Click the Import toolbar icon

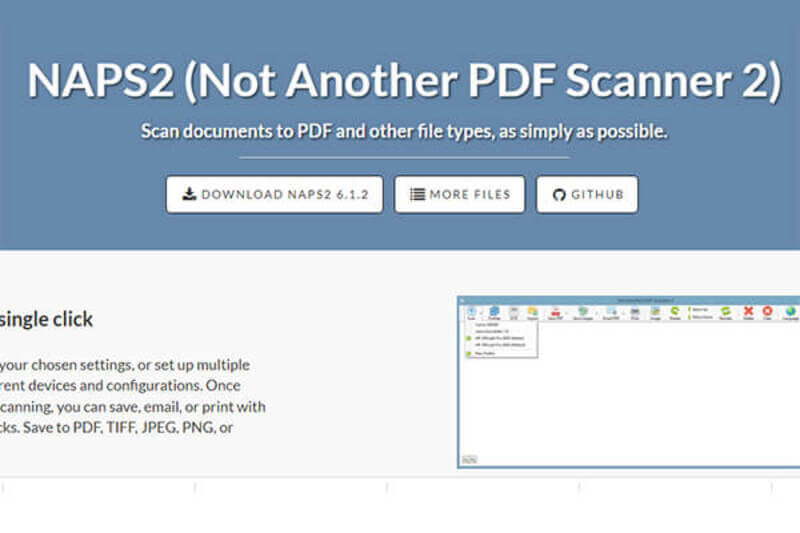click(533, 313)
